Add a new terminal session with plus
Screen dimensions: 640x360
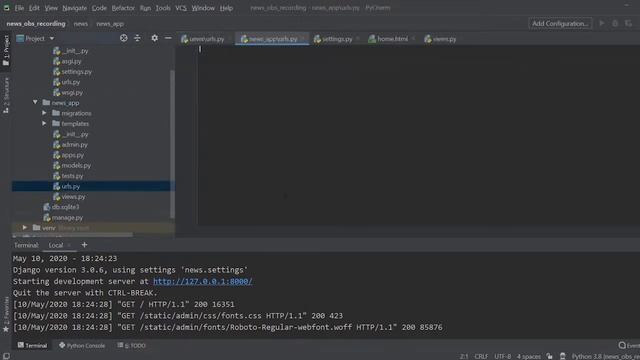84,245
